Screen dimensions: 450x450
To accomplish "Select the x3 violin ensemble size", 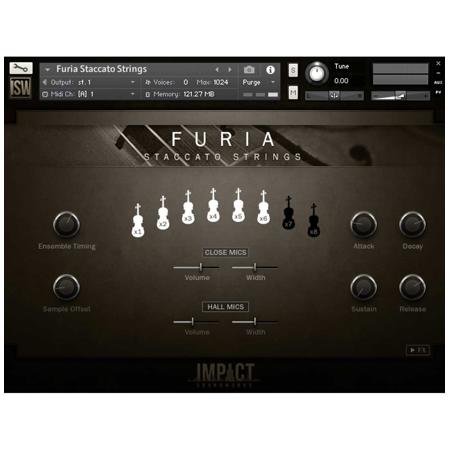I will [x=188, y=207].
